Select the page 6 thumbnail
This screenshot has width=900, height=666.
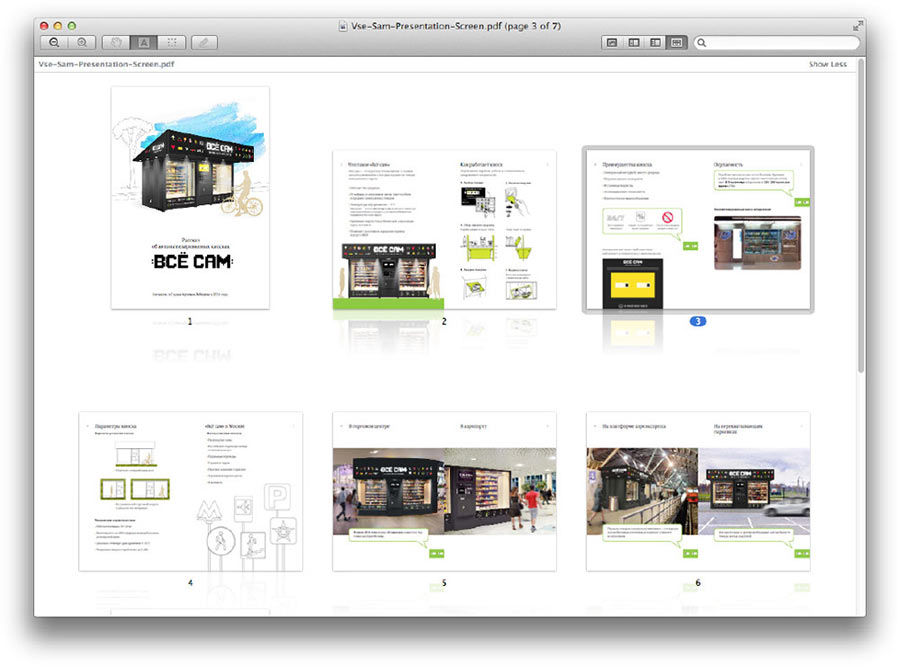tap(698, 491)
